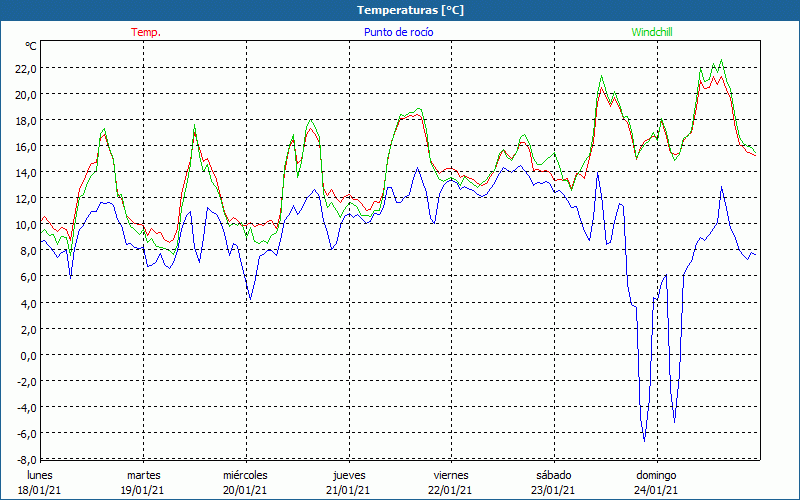
Task: Click the '18,0' y-axis value
Action: 26,121
